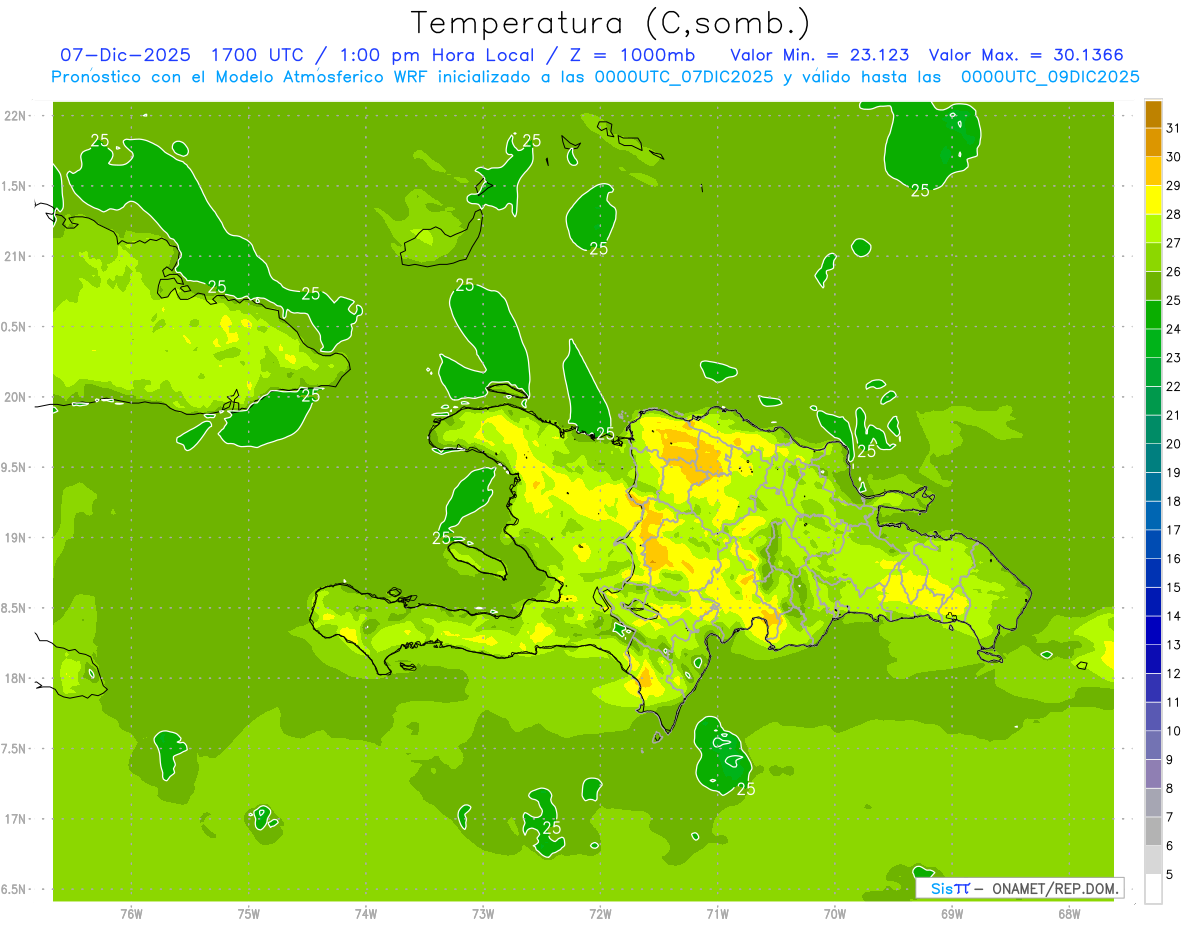Click legend value '23'

(x=1174, y=358)
